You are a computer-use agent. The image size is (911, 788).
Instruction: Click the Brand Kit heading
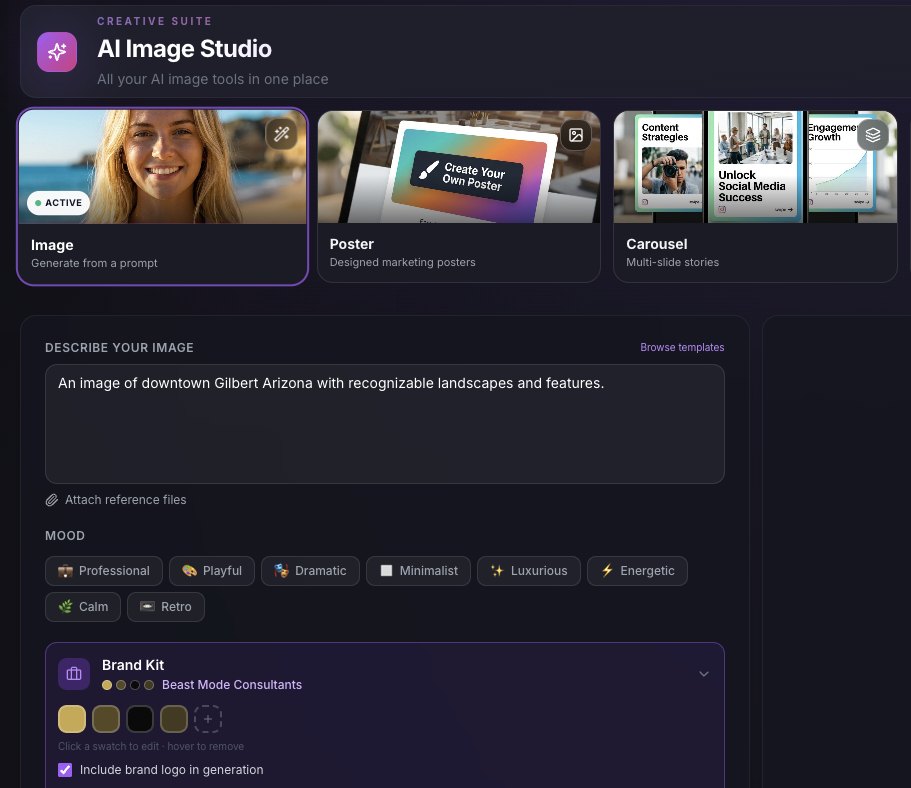133,665
